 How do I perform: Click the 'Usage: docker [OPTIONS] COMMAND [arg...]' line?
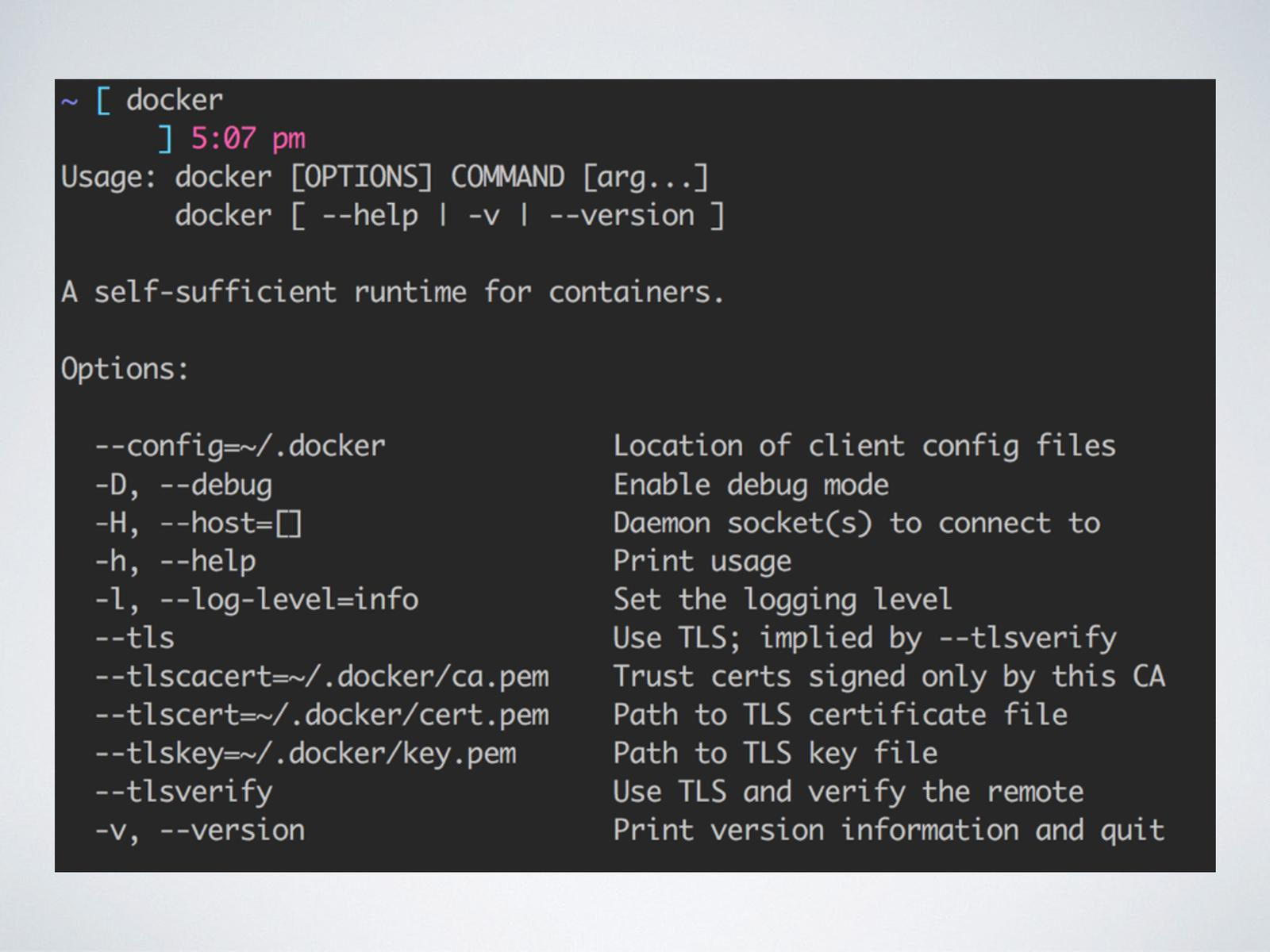coord(385,177)
